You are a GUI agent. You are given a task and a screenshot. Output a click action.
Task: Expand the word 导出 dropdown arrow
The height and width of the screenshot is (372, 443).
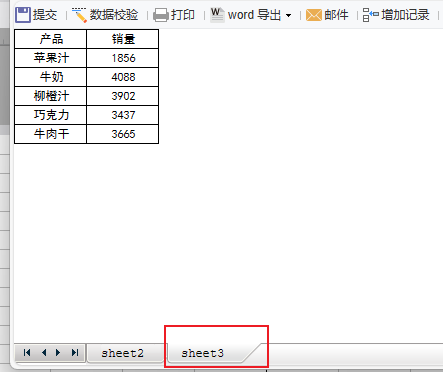tap(288, 15)
